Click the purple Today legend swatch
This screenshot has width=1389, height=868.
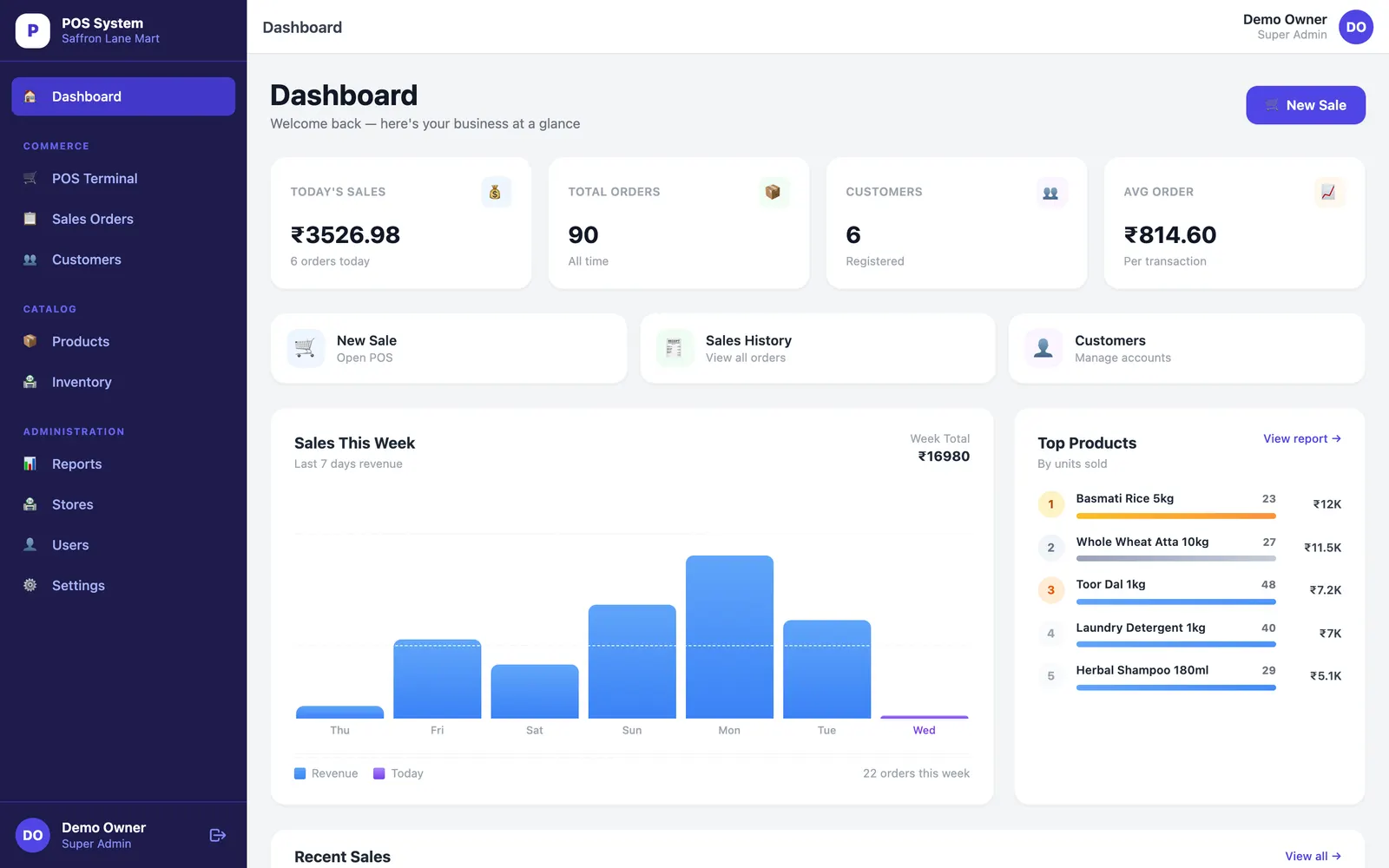tap(379, 773)
